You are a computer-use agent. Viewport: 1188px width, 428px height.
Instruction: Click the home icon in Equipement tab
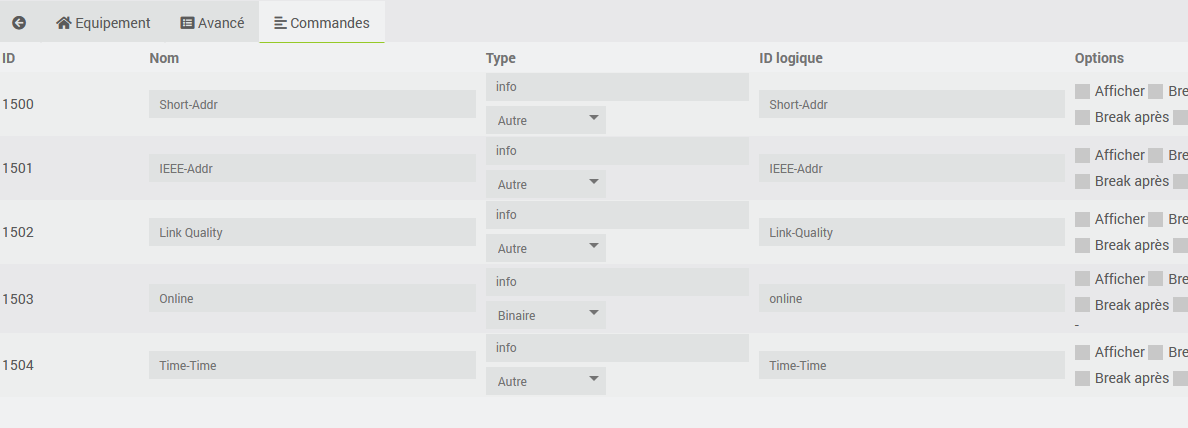pos(64,23)
